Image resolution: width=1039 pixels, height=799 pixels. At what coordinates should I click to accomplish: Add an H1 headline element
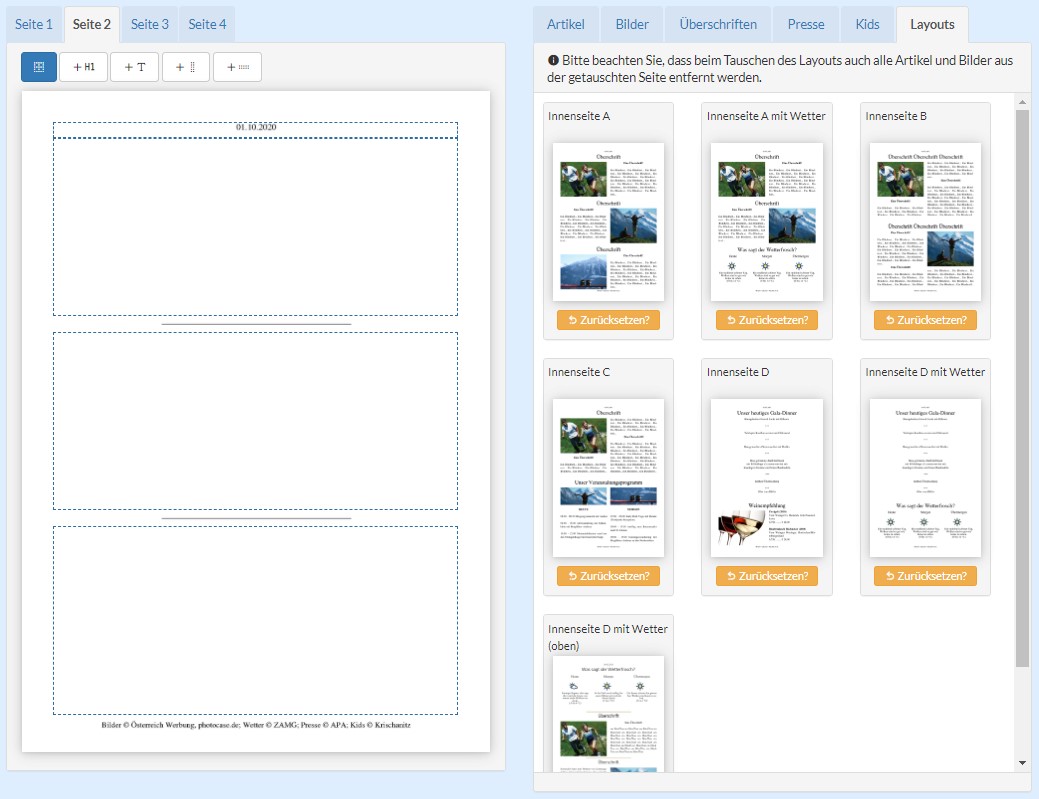[x=84, y=67]
